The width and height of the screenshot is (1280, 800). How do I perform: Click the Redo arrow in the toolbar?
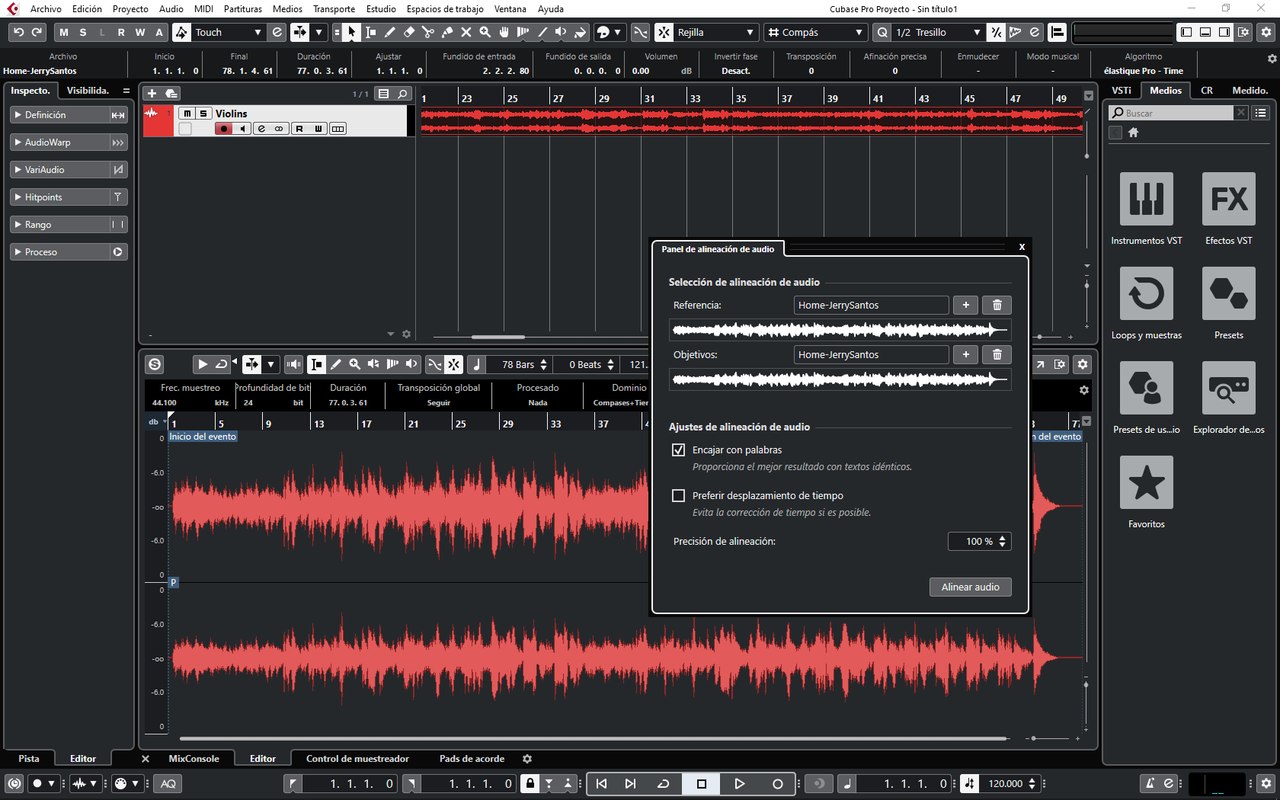point(37,32)
